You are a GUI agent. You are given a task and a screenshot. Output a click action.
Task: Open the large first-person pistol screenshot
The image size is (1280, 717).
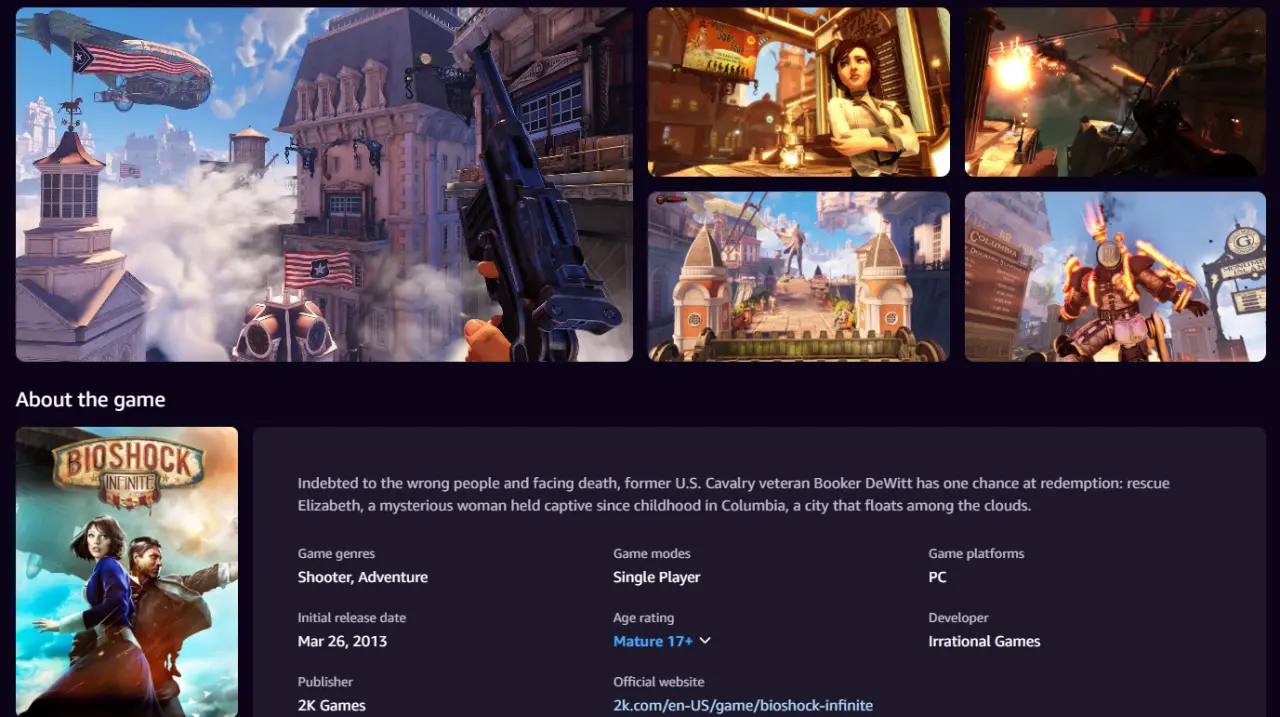[x=324, y=184]
